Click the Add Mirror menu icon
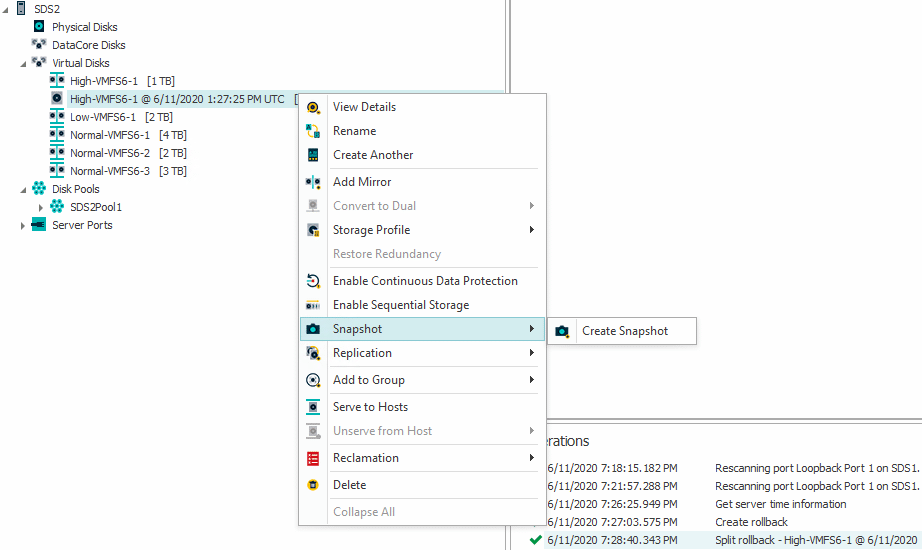This screenshot has width=922, height=550. (x=313, y=182)
